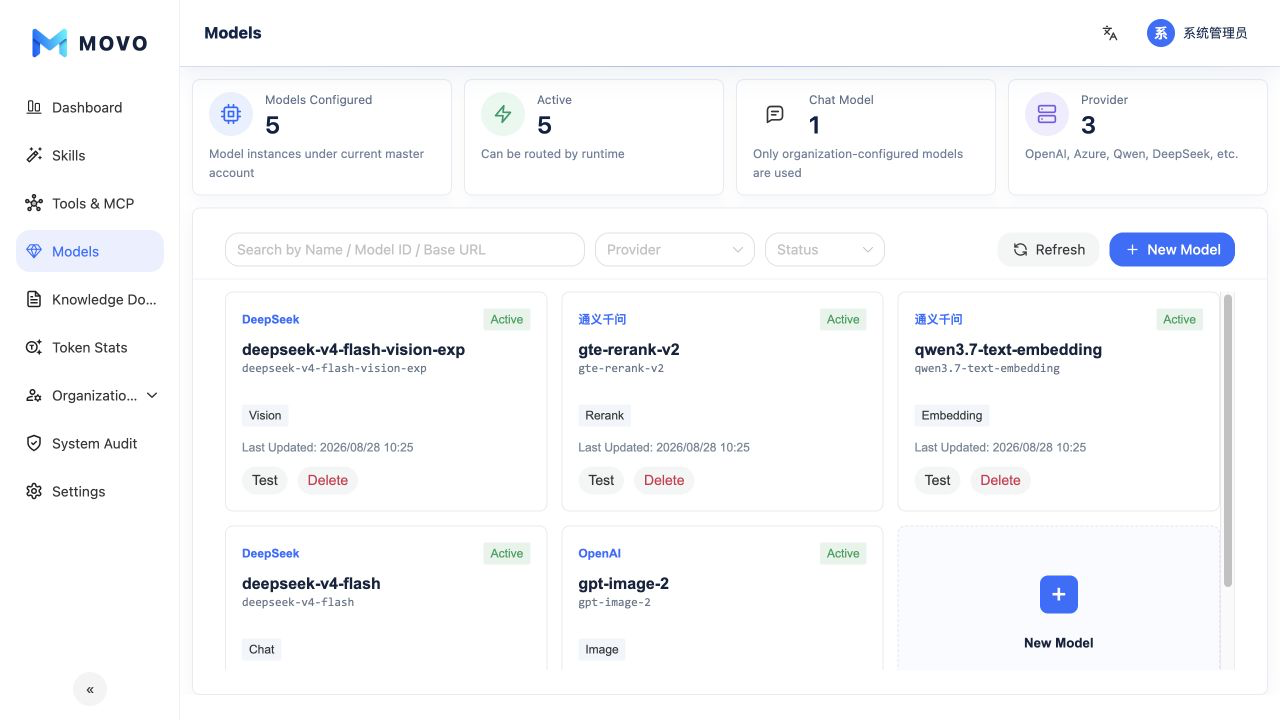Delete the qwen3.7-text-embedding model

[x=1000, y=480]
